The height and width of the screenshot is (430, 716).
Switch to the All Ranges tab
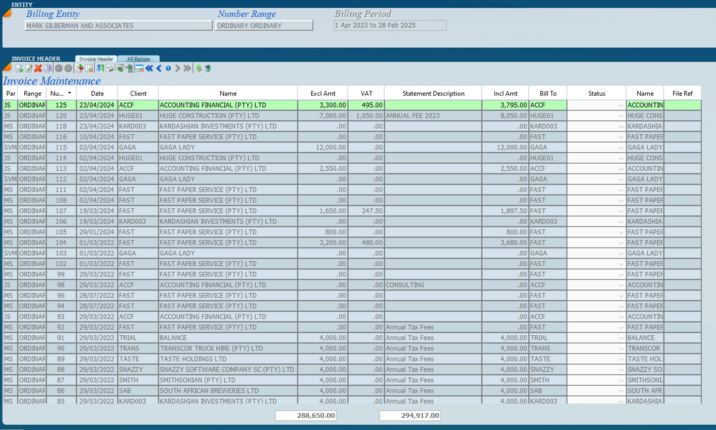pos(139,59)
